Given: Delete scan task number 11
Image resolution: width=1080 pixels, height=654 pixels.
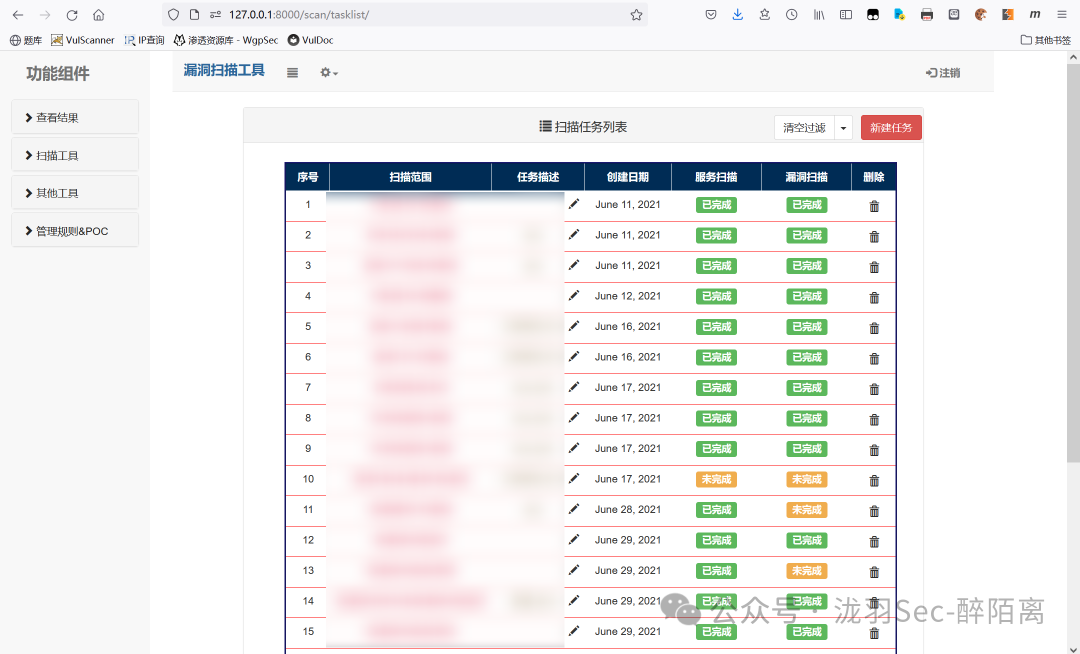Looking at the screenshot, I should pos(874,511).
